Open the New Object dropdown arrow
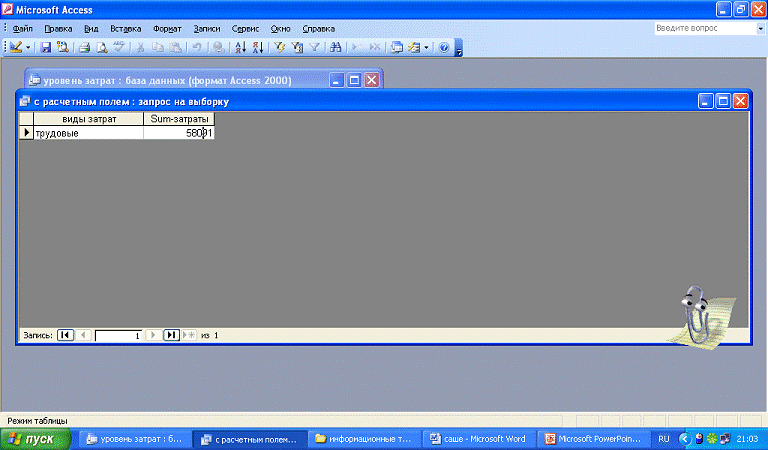 pyautogui.click(x=427, y=47)
